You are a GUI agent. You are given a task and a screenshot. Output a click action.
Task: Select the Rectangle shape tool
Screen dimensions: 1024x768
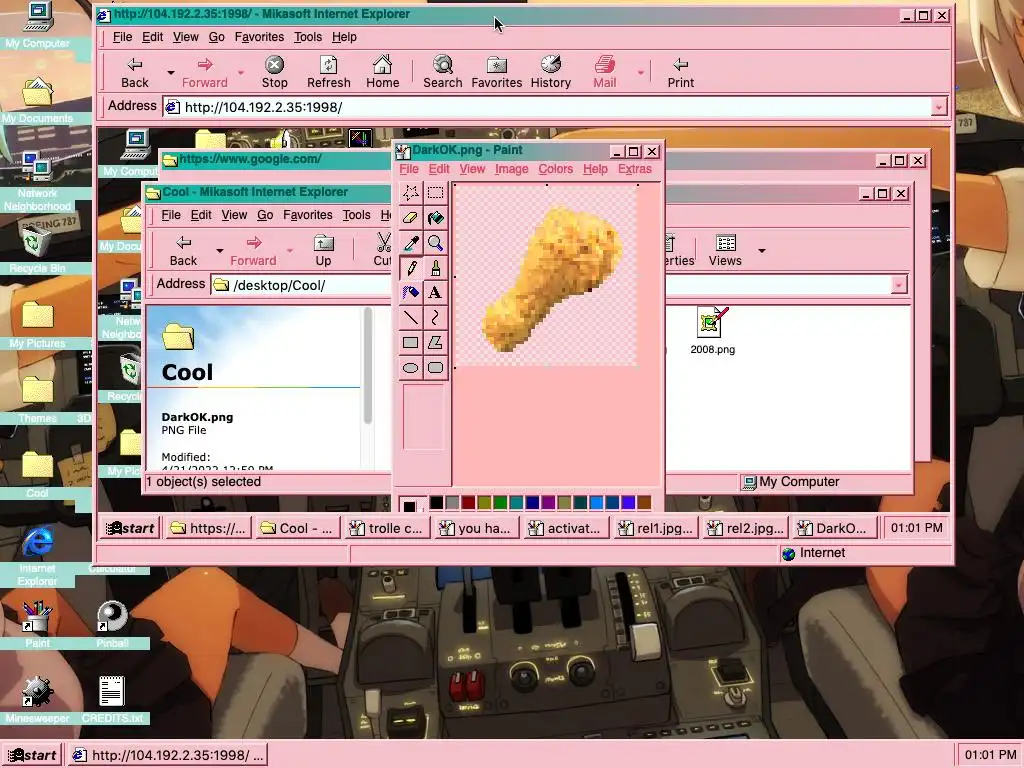click(x=411, y=342)
